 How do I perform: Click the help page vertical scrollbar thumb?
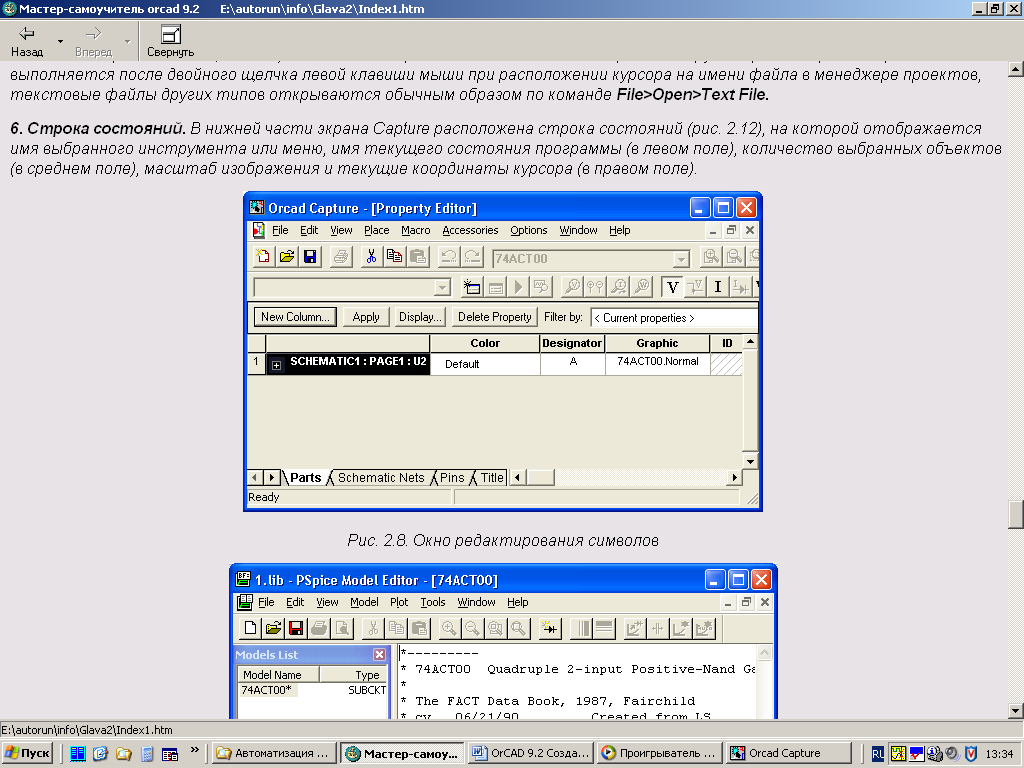(x=1016, y=514)
